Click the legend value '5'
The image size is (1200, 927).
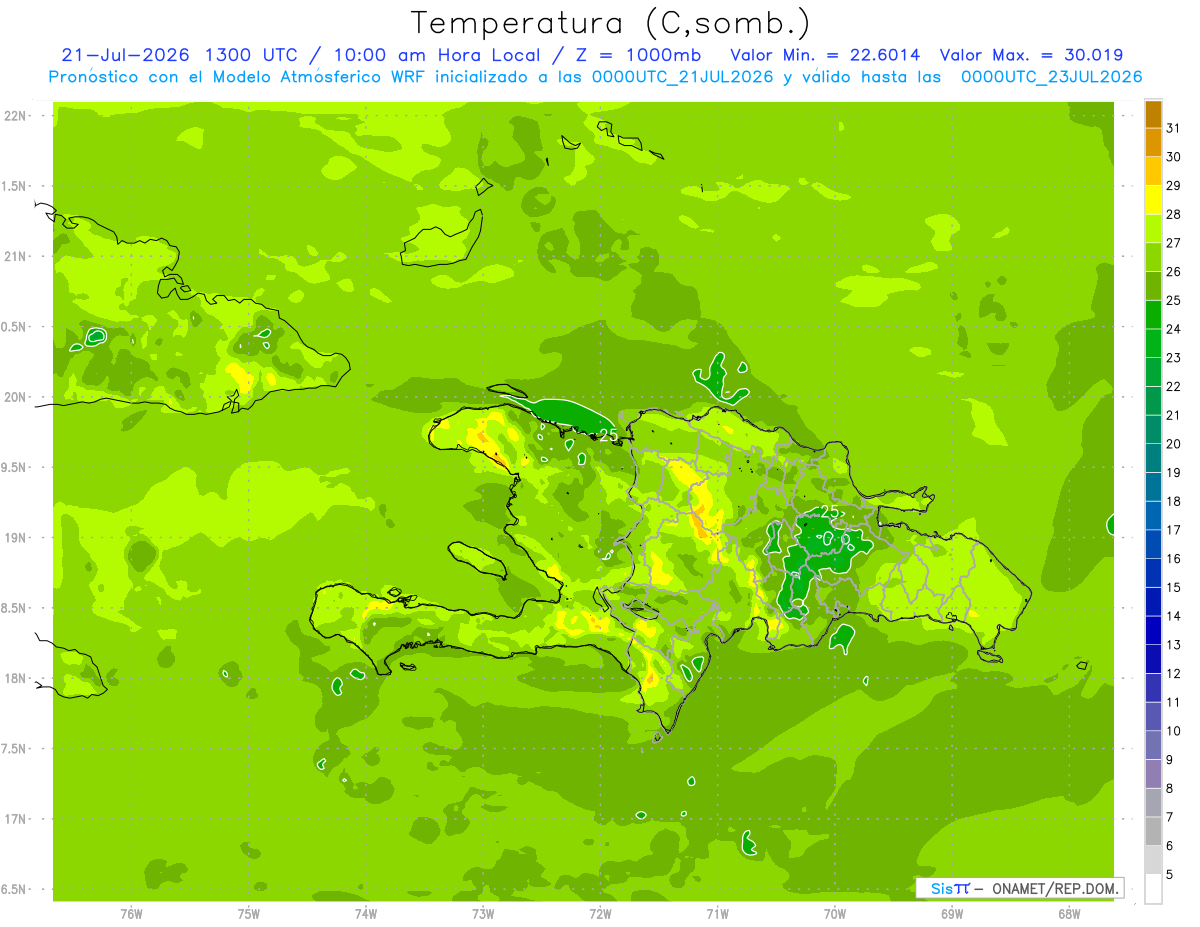tap(1170, 875)
